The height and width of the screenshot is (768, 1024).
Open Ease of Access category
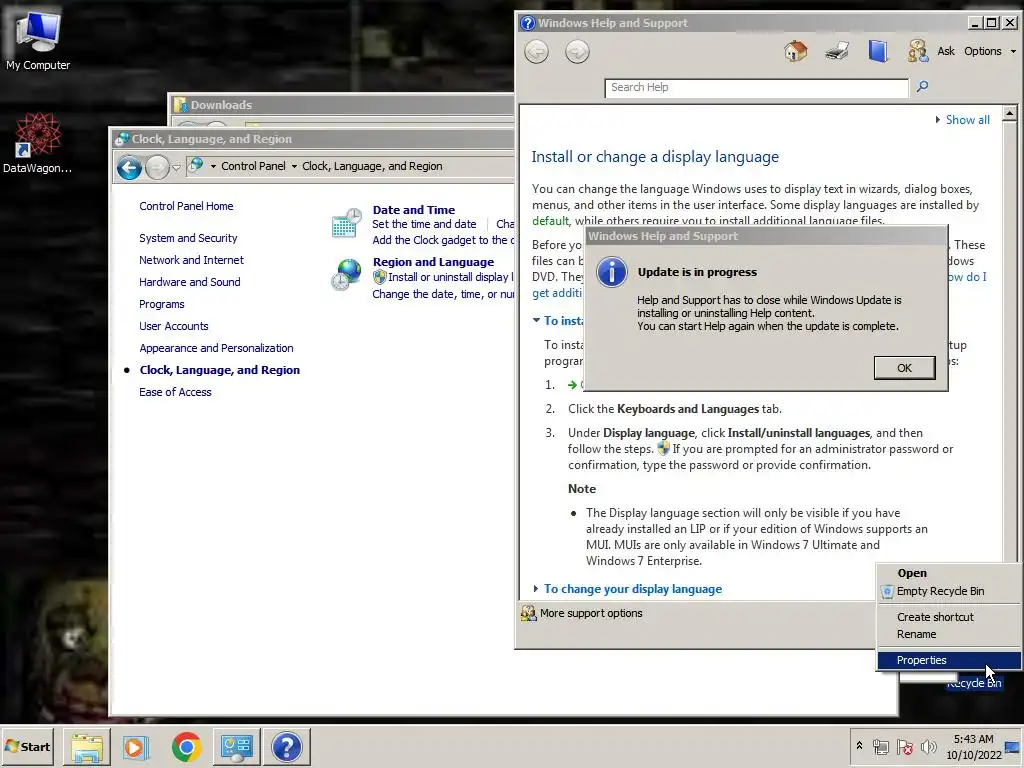click(175, 392)
